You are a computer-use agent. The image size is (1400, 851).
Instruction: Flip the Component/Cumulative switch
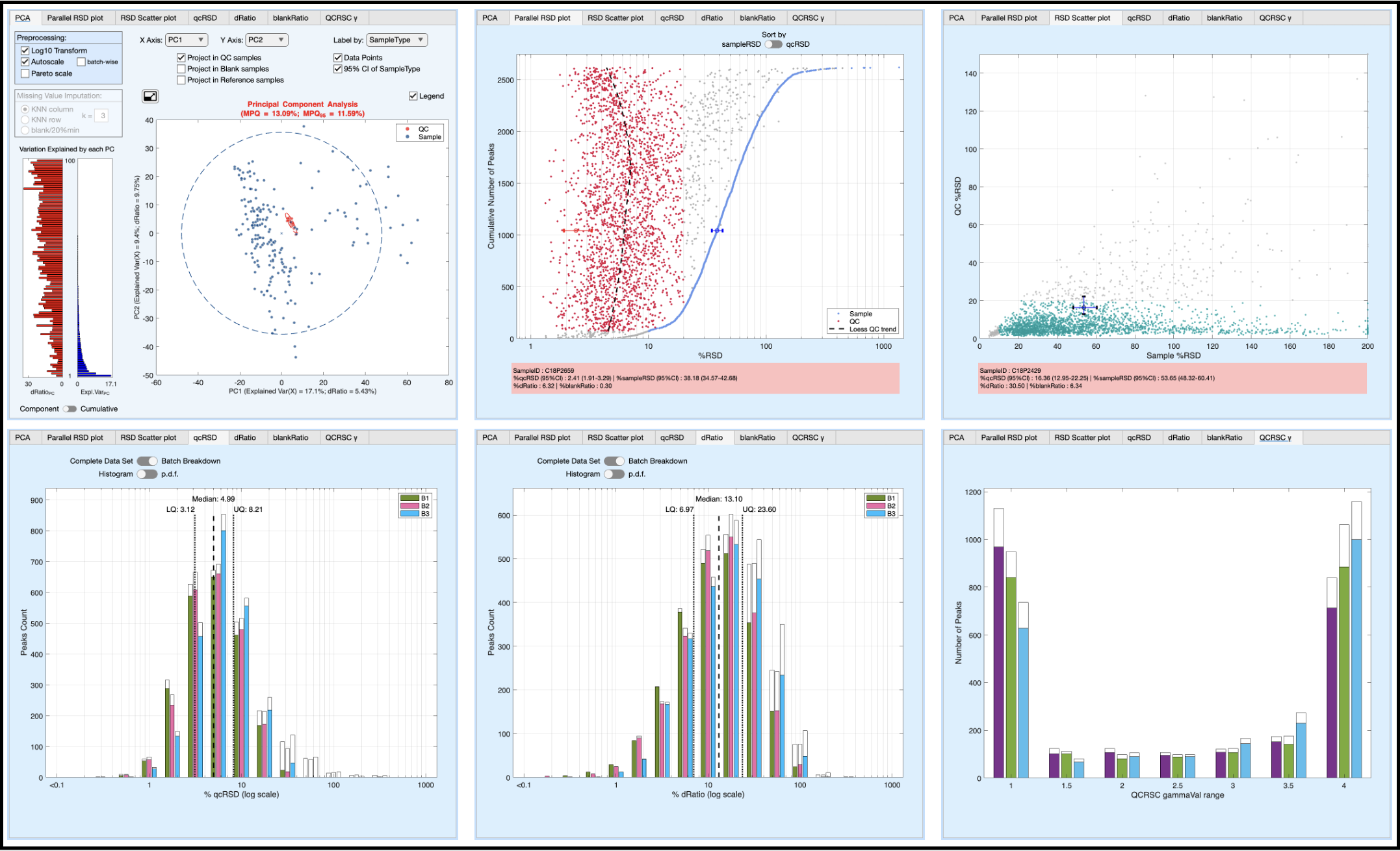pyautogui.click(x=70, y=409)
